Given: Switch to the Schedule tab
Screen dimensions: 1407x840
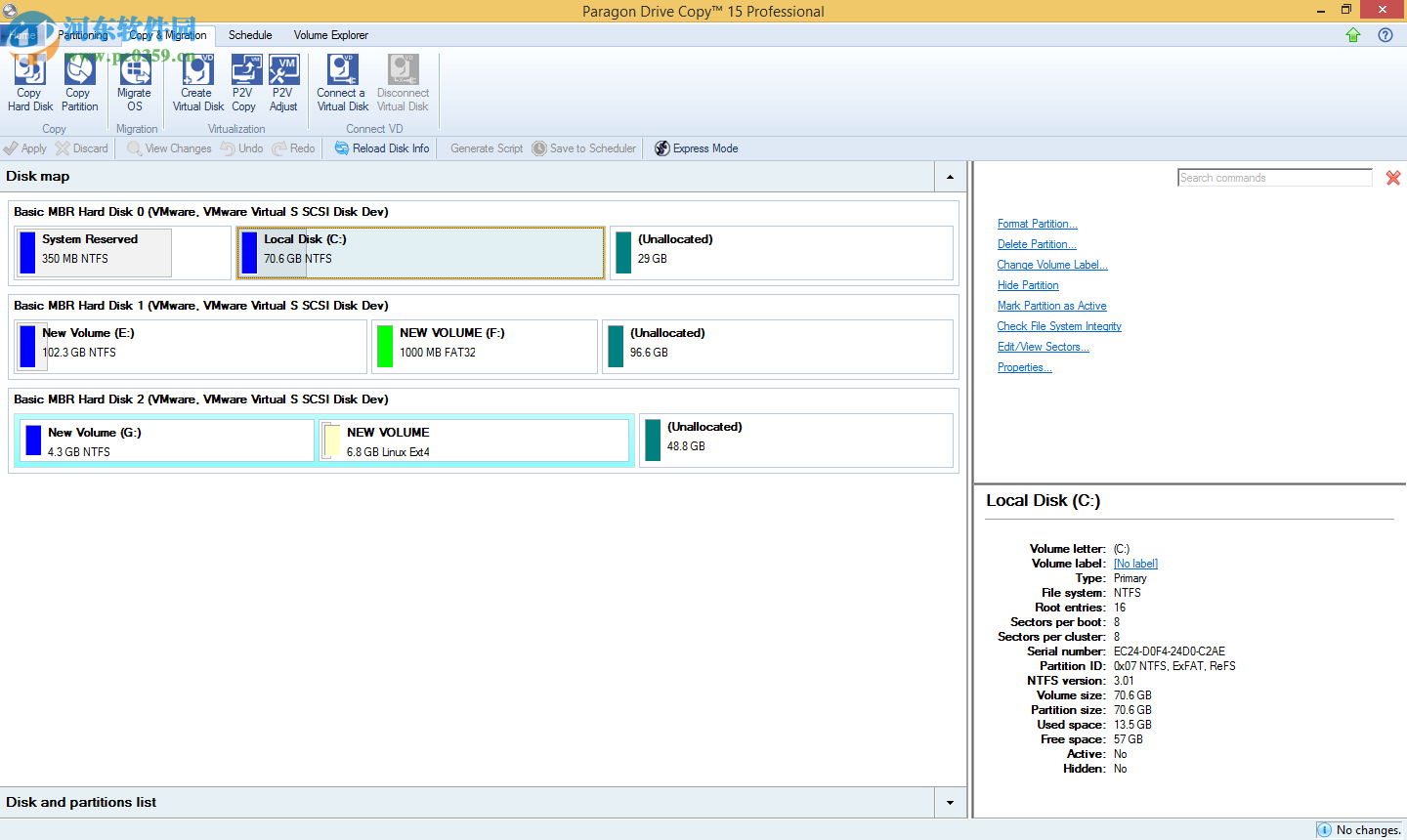Looking at the screenshot, I should (x=249, y=34).
